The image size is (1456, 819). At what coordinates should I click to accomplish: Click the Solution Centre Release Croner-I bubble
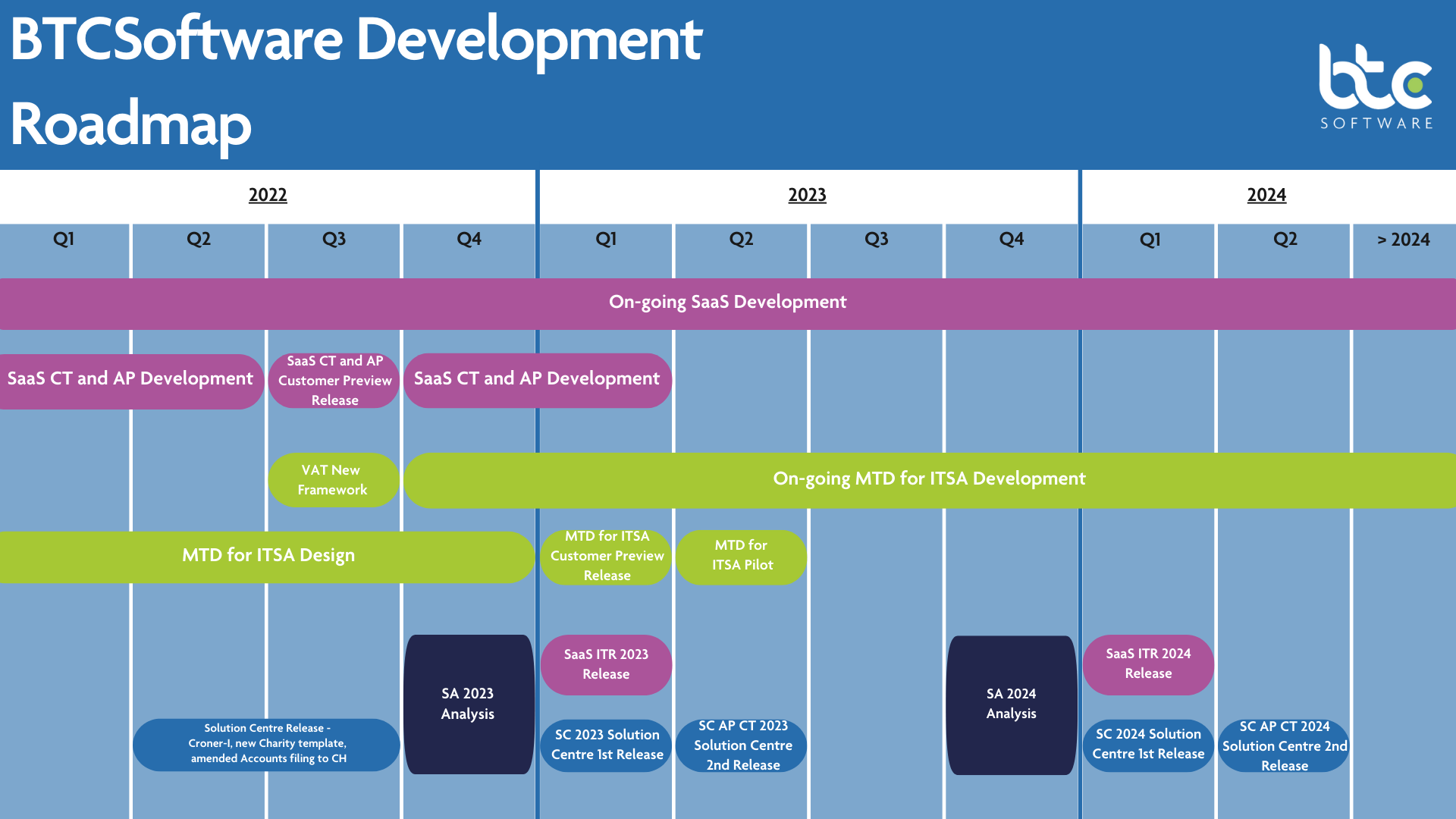click(266, 745)
